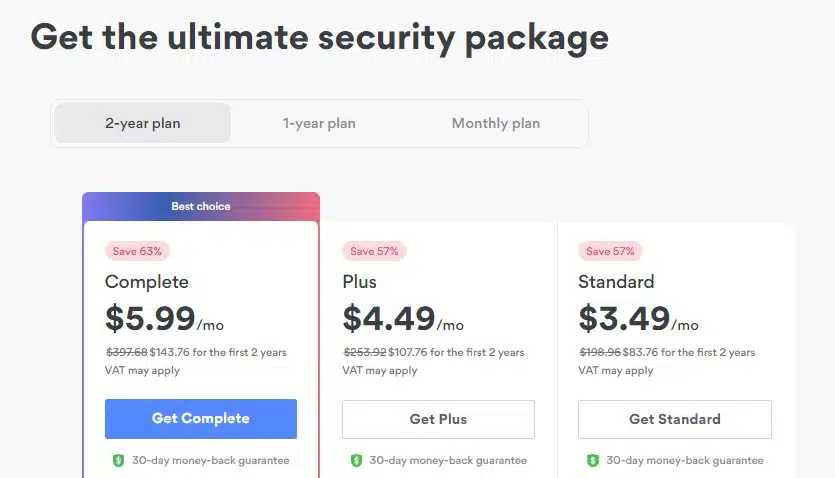Click the $4.49/mo price
Viewport: 835px width, 478px height.
(403, 320)
